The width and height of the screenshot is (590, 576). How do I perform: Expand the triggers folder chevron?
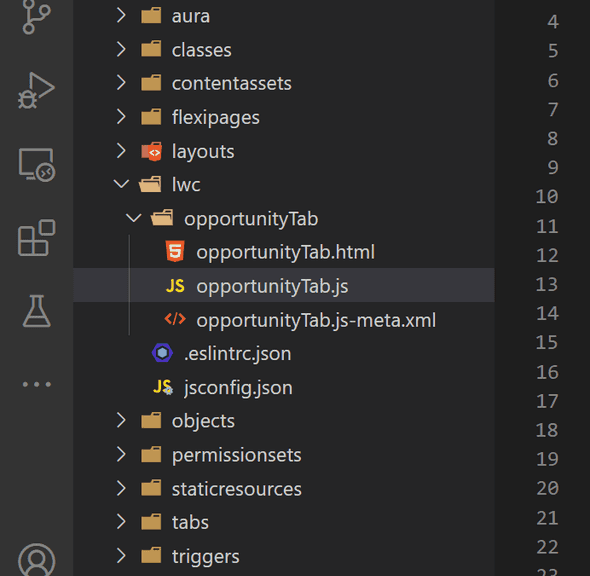(121, 555)
